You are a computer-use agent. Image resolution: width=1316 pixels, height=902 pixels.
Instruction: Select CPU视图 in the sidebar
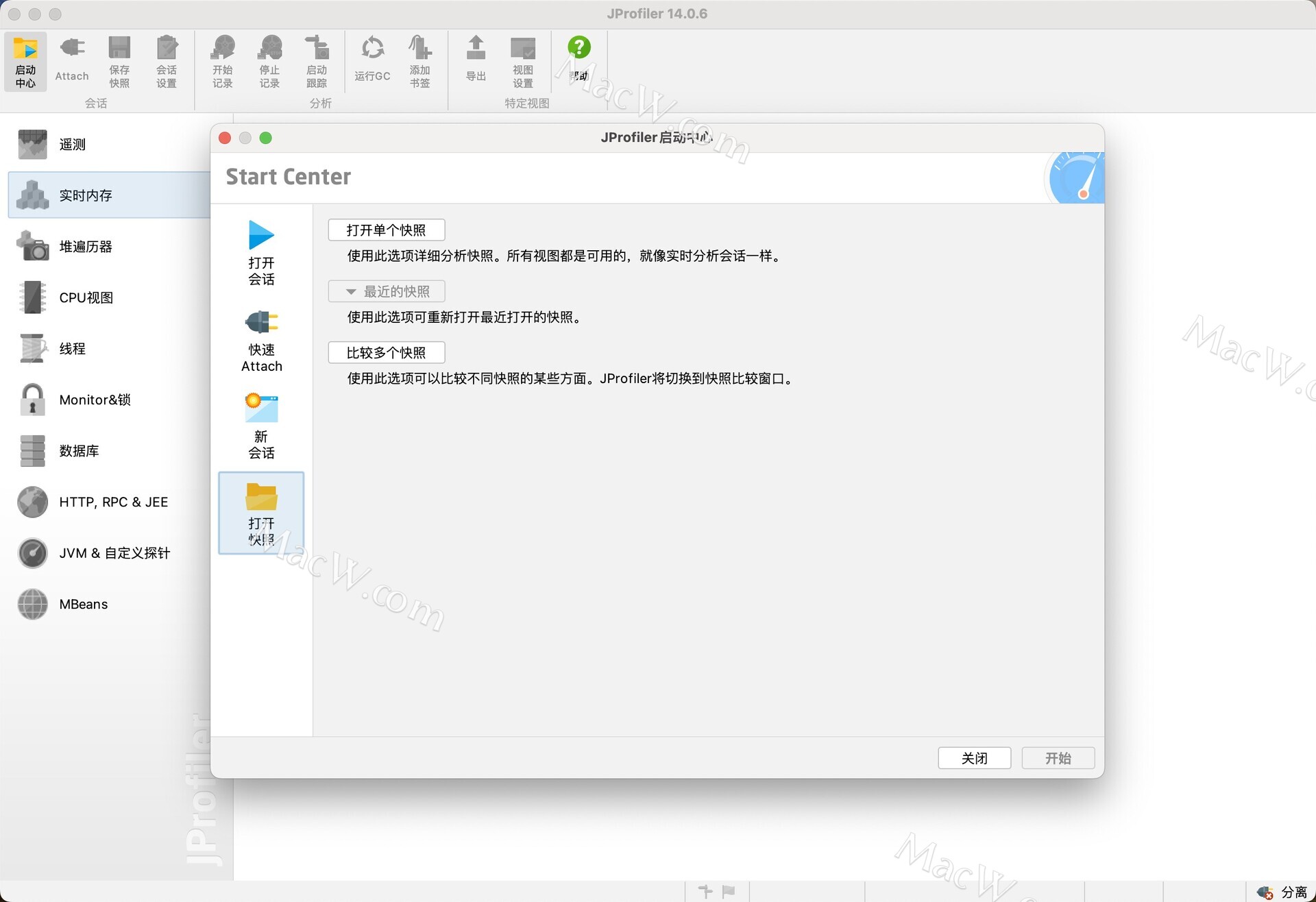tap(110, 297)
